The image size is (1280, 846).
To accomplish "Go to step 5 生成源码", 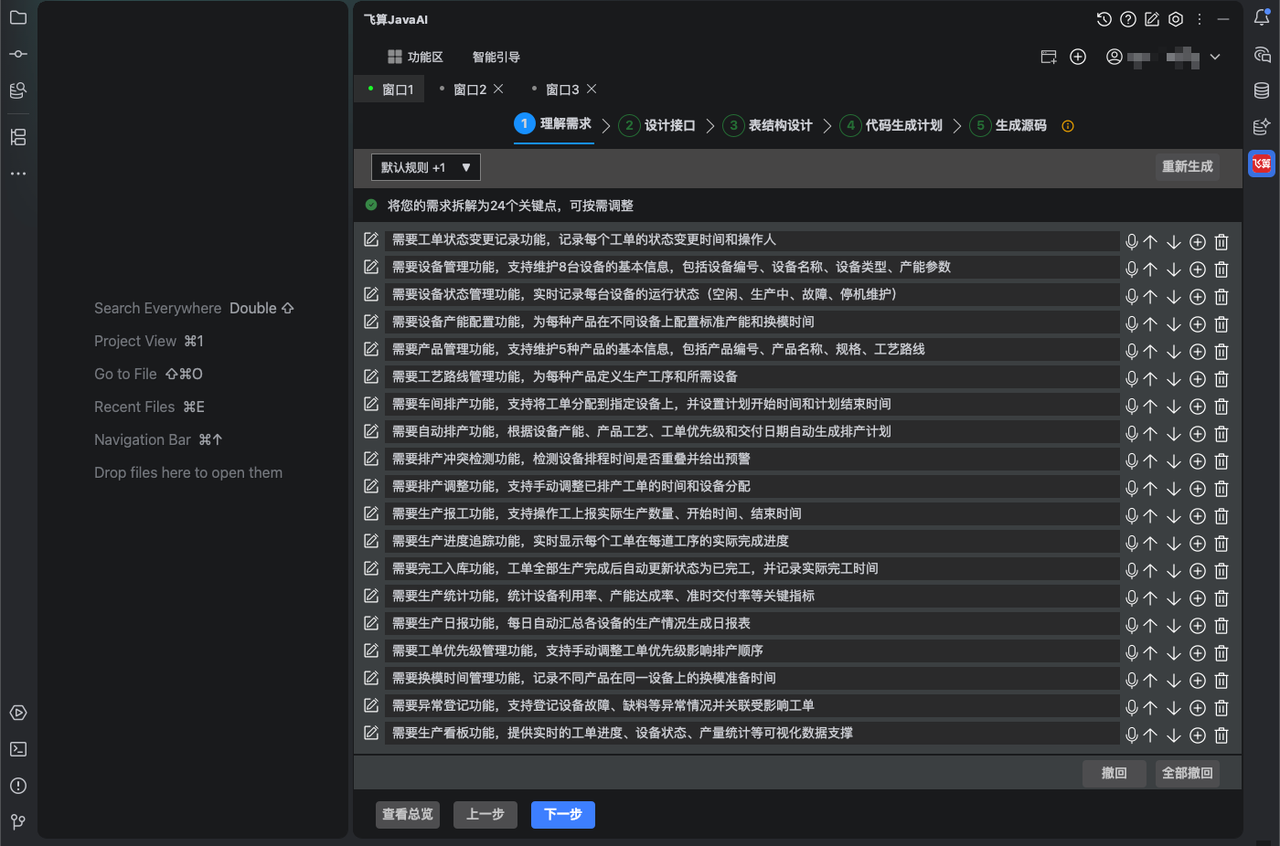I will [x=1008, y=125].
